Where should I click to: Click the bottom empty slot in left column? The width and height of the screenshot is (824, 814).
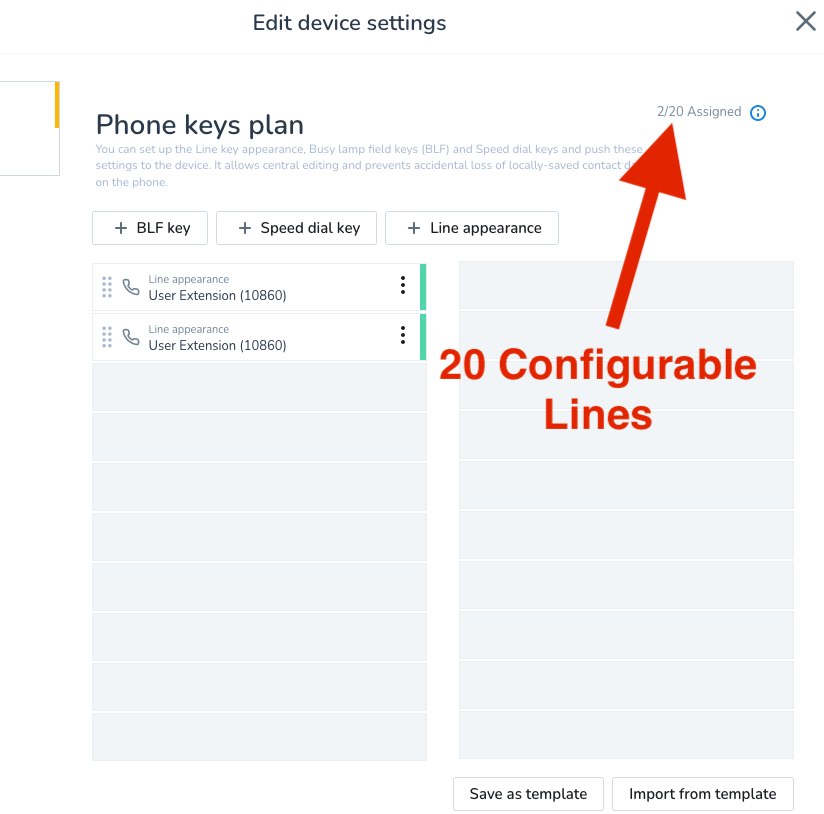259,737
